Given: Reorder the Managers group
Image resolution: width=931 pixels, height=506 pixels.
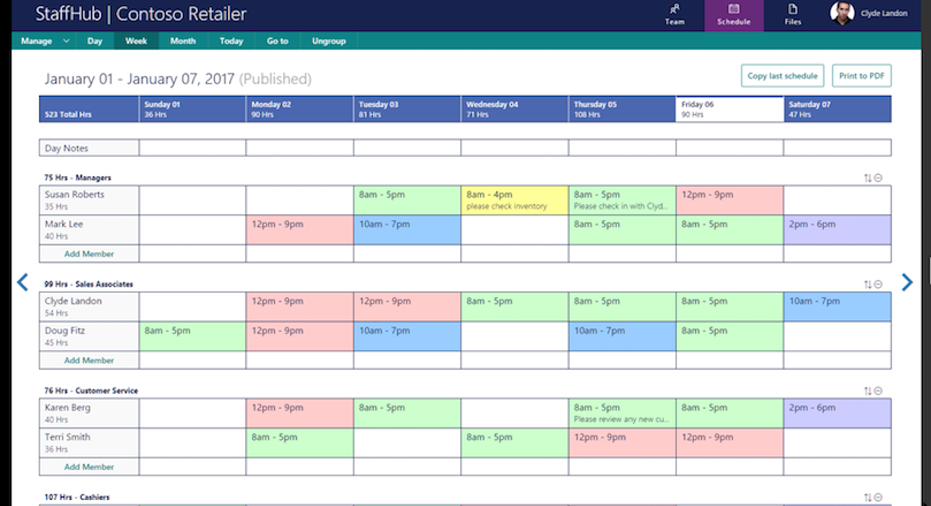Looking at the screenshot, I should (867, 178).
